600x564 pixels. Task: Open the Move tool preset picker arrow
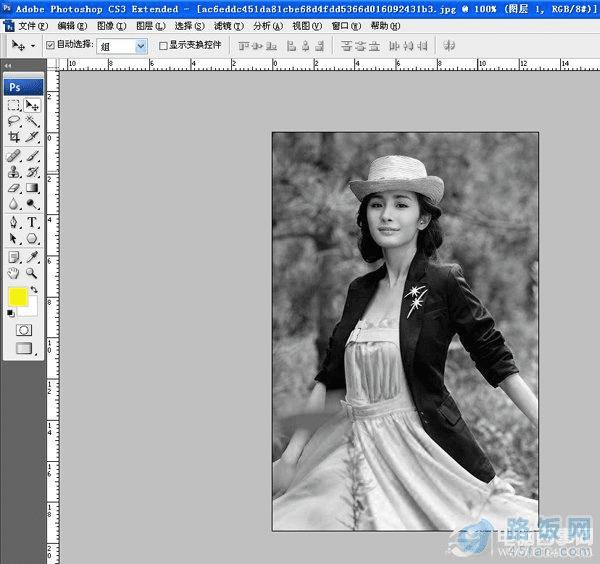(33, 46)
